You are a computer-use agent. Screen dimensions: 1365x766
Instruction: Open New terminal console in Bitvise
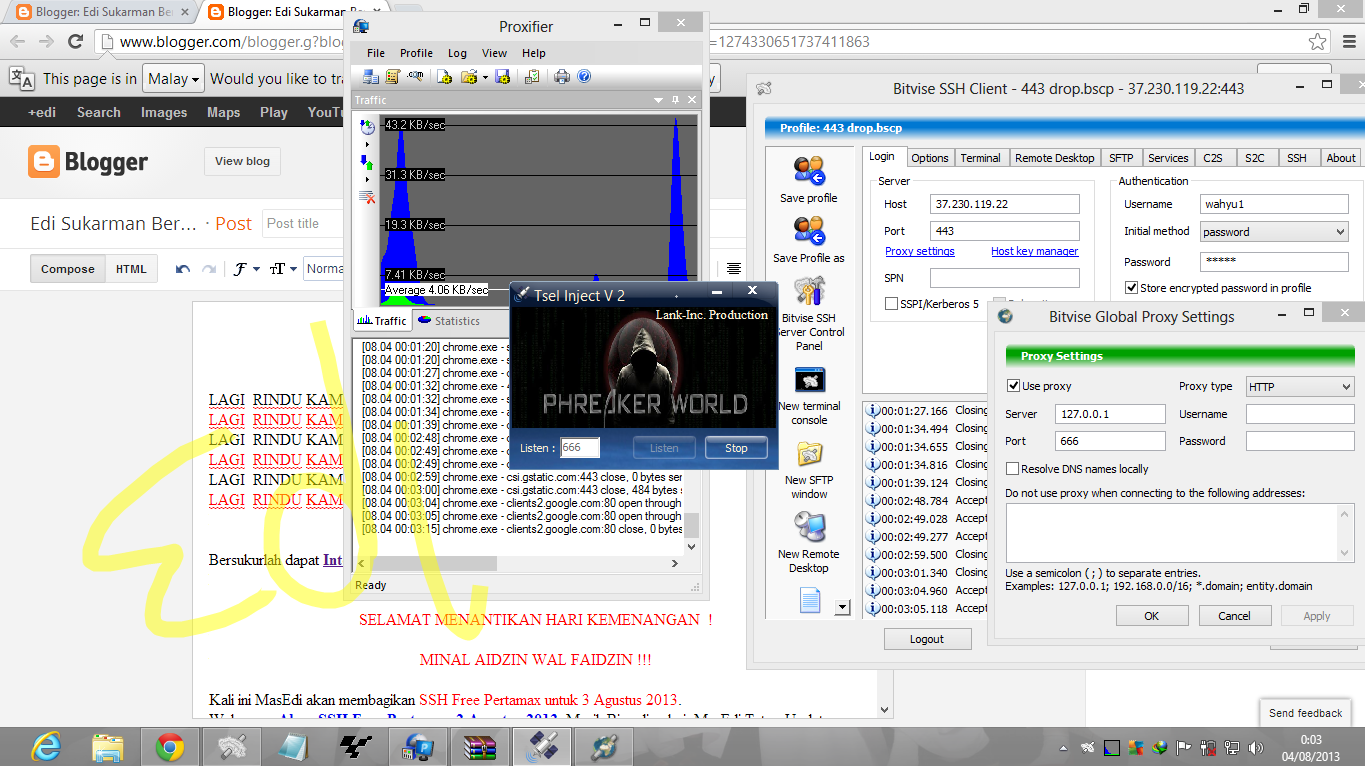[808, 381]
